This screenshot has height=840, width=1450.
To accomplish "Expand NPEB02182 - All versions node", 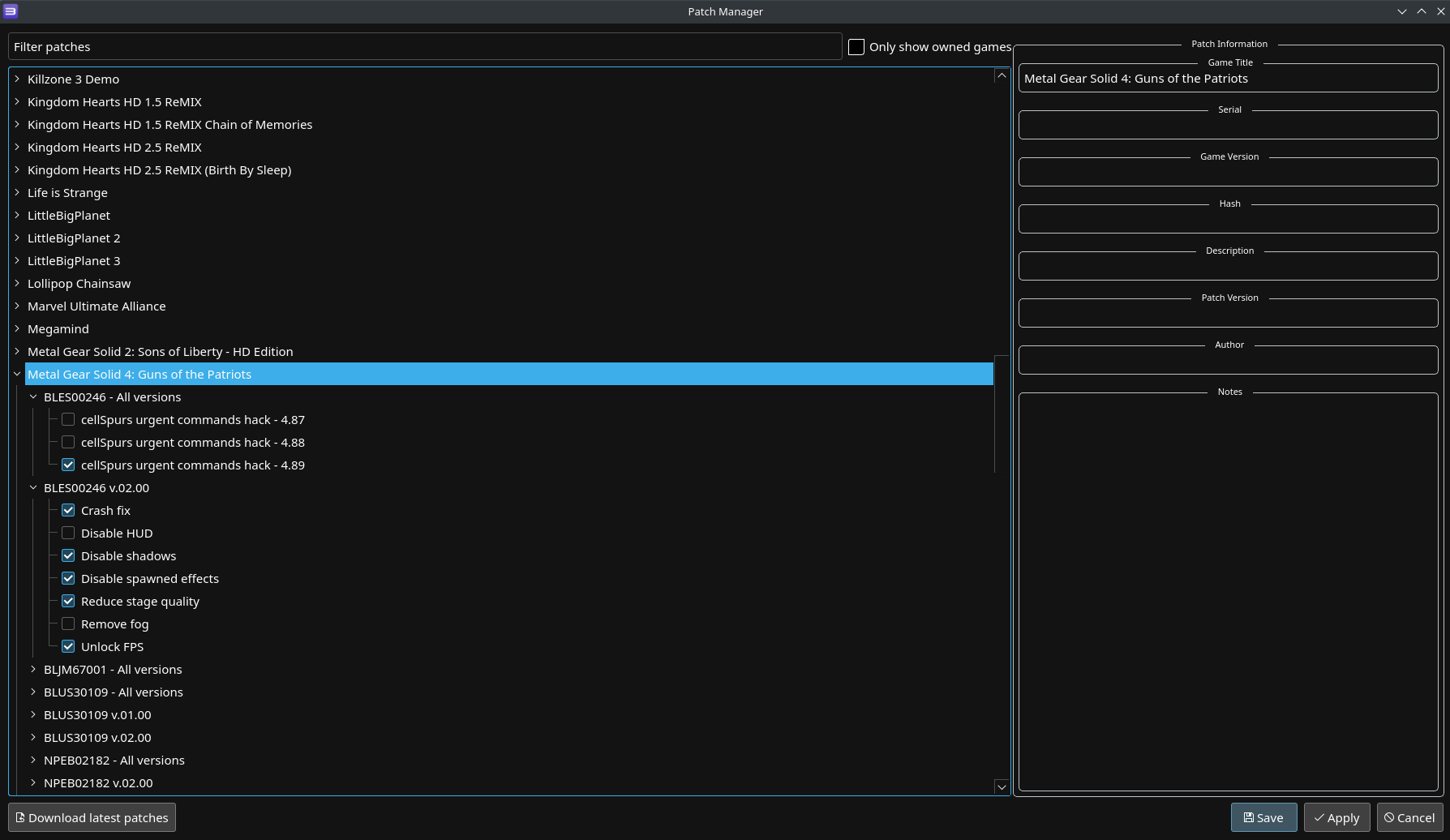I will tap(33, 761).
